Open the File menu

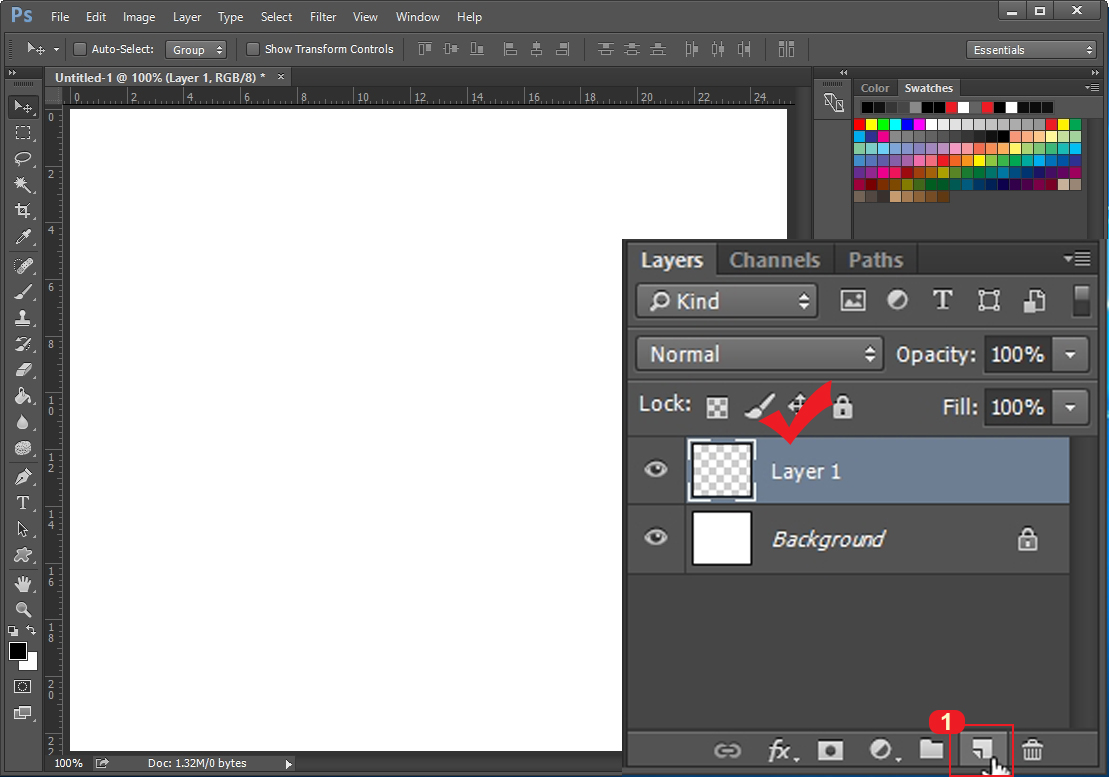pyautogui.click(x=60, y=16)
